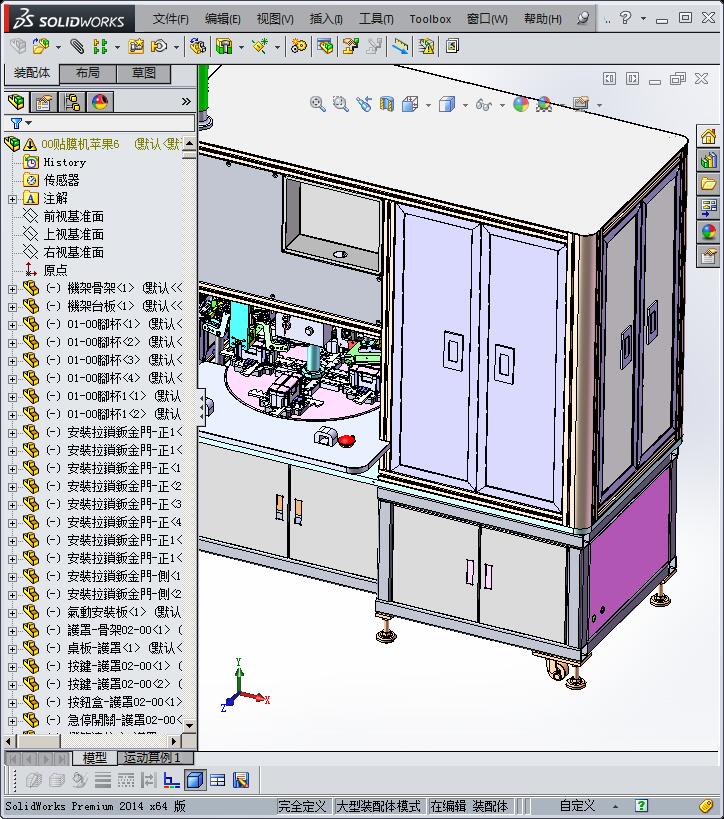Open the DisplayManager tab icon

coord(100,101)
